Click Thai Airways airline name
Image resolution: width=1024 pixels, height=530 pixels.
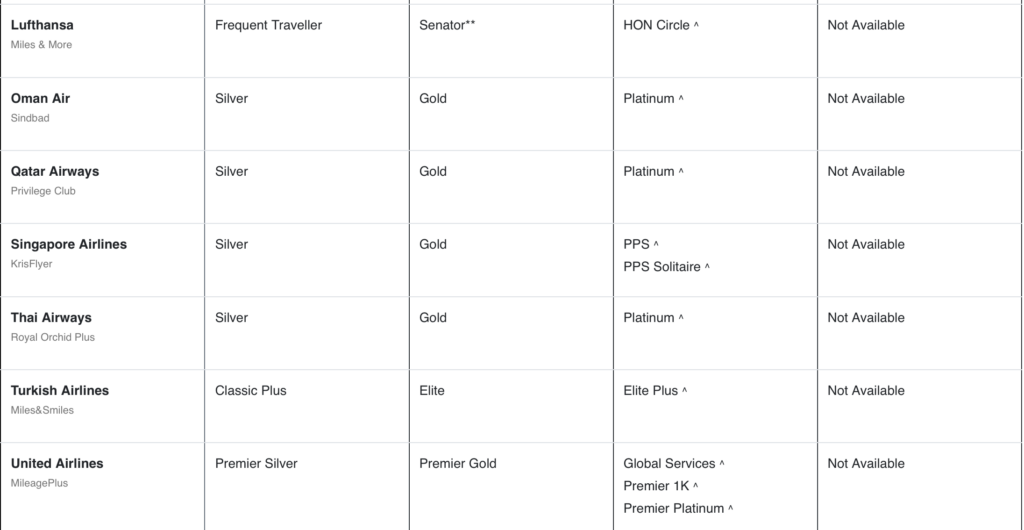click(51, 318)
